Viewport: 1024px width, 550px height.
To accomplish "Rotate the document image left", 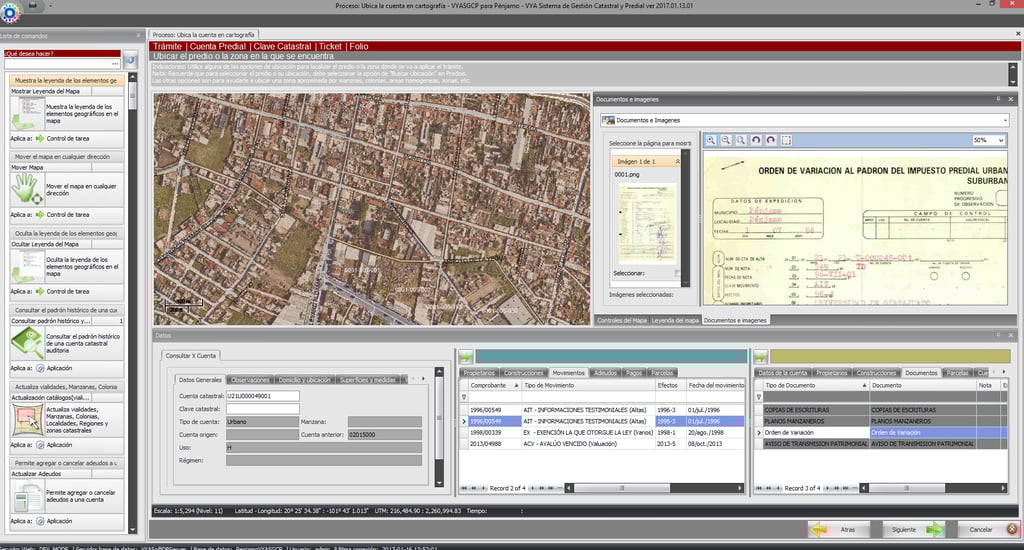I will [x=756, y=141].
